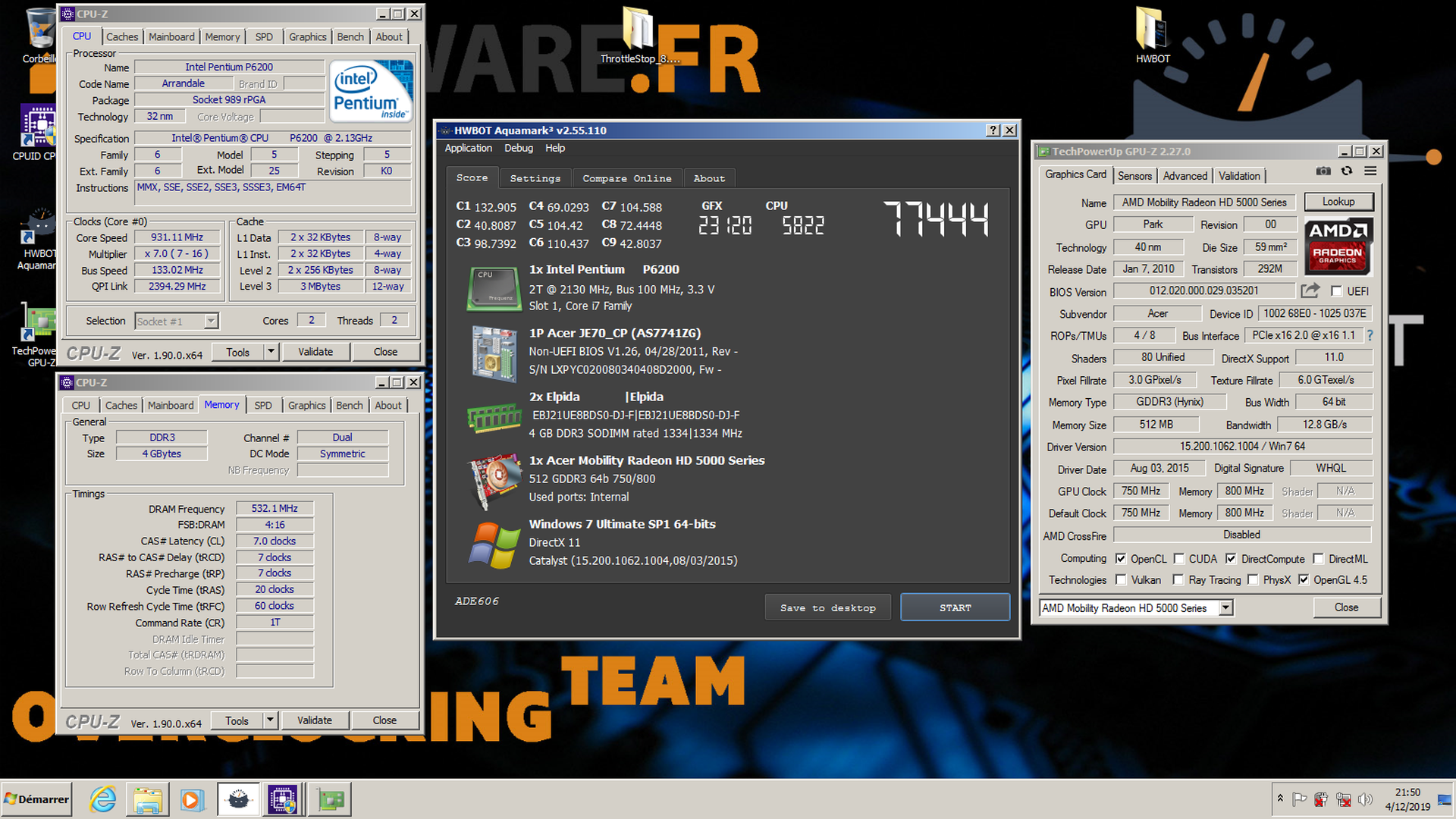Image resolution: width=1456 pixels, height=819 pixels.
Task: Open Windows Explorer from taskbar
Action: 148,799
